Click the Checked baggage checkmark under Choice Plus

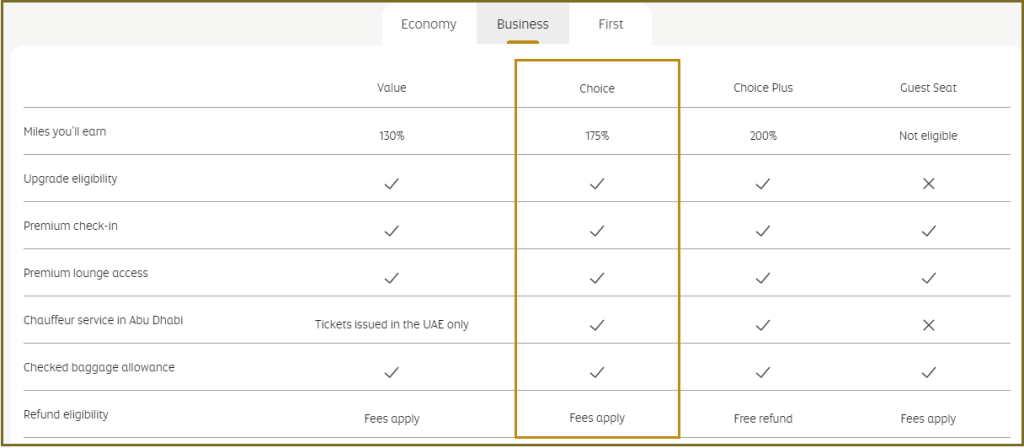click(763, 372)
